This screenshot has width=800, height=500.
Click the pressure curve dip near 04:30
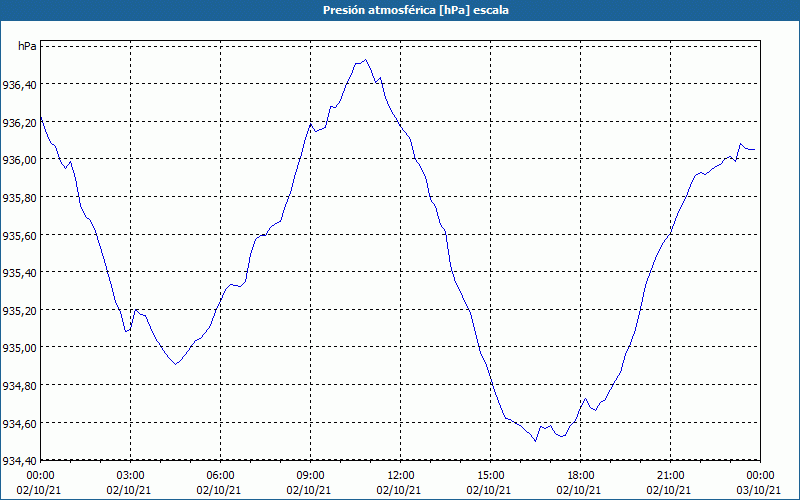coord(176,364)
